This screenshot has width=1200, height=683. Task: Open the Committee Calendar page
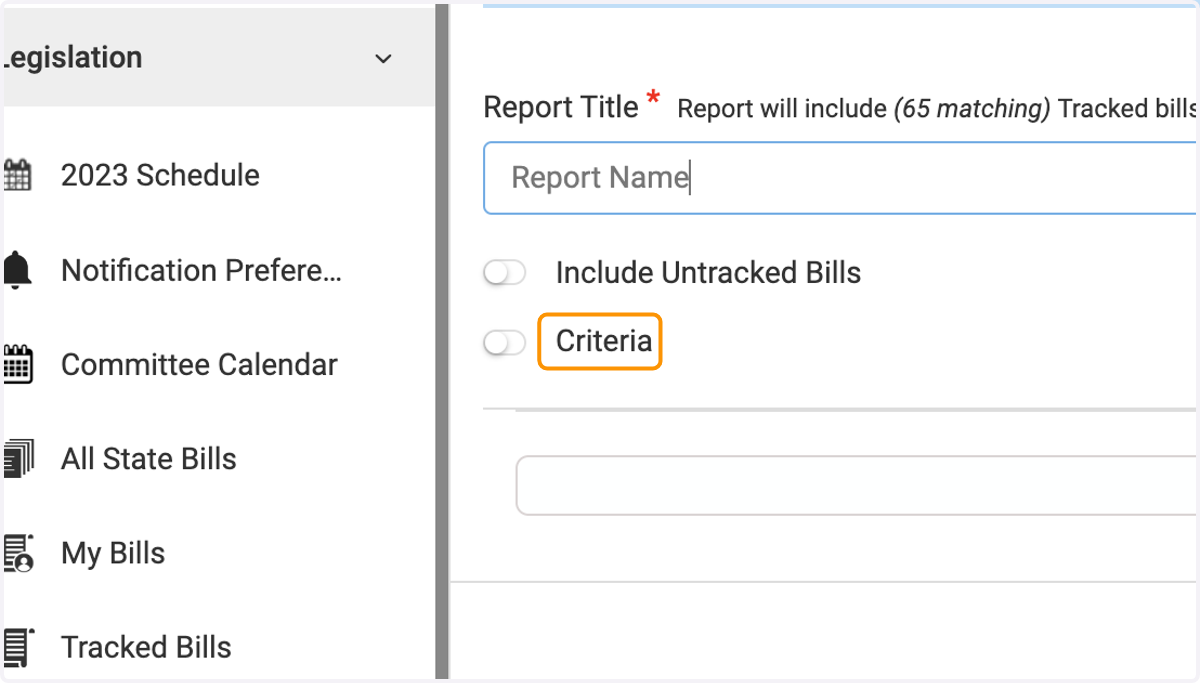point(199,365)
